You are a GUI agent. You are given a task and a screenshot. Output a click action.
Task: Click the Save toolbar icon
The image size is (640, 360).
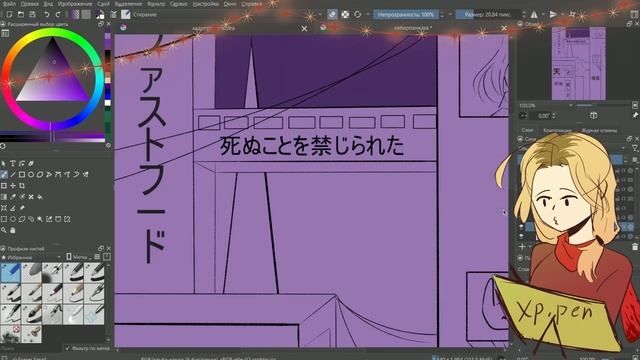(32, 14)
